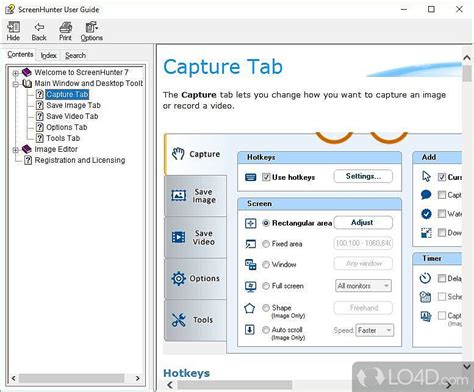
Task: Select the Shape radio button
Action: (266, 308)
